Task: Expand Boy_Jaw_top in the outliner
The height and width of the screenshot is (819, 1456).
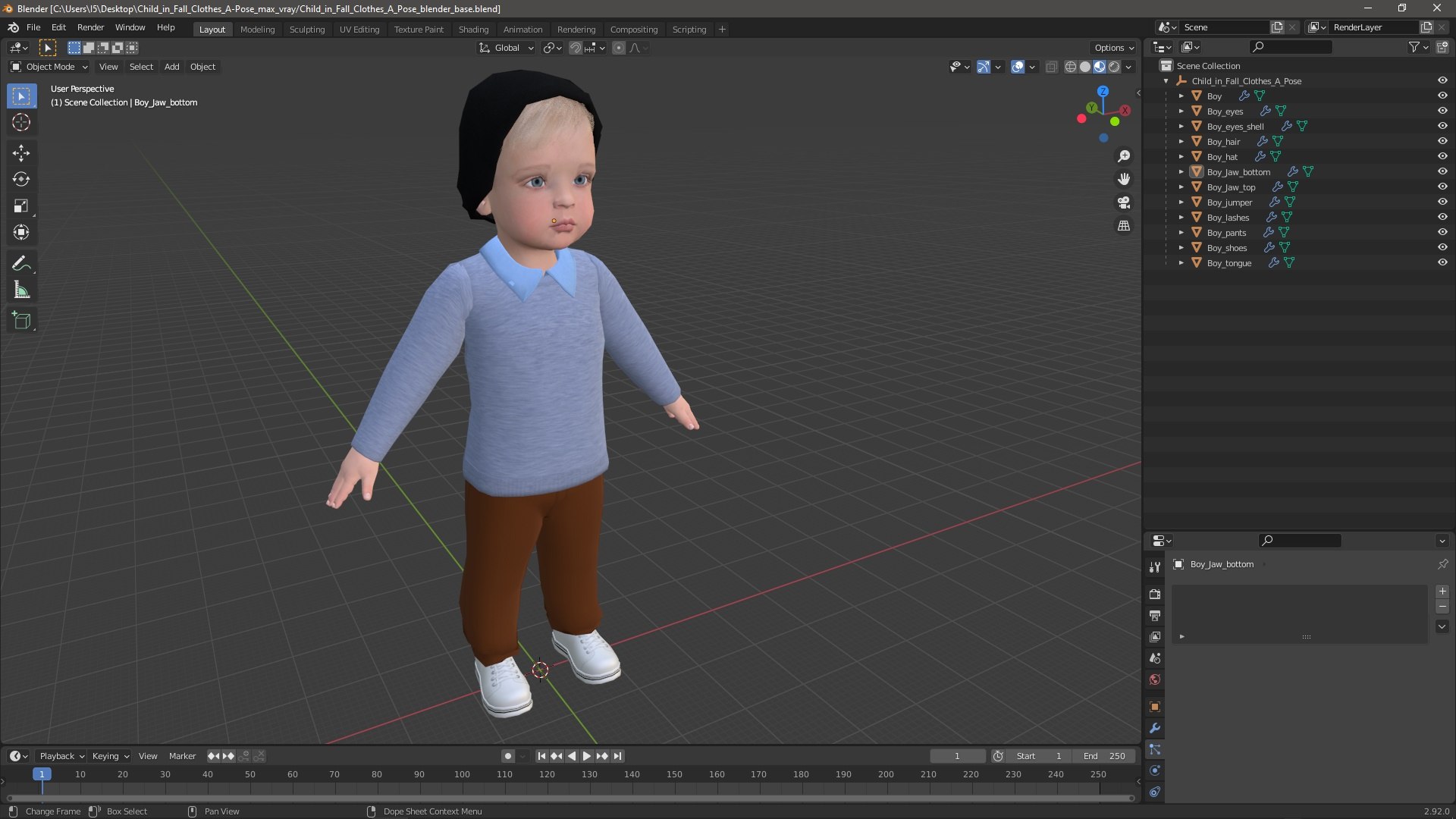Action: 1181,187
